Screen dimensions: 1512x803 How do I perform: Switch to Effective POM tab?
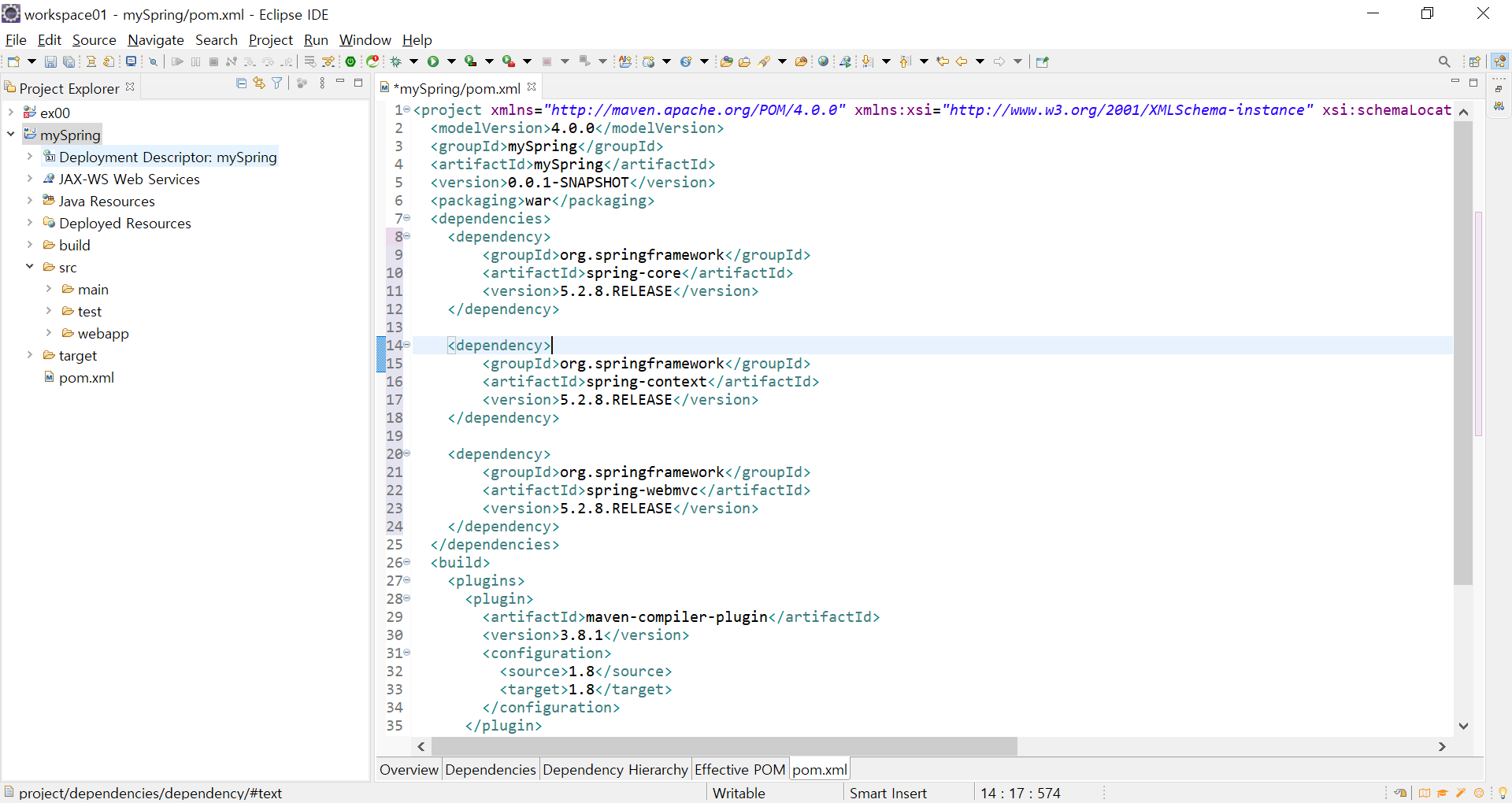(739, 769)
